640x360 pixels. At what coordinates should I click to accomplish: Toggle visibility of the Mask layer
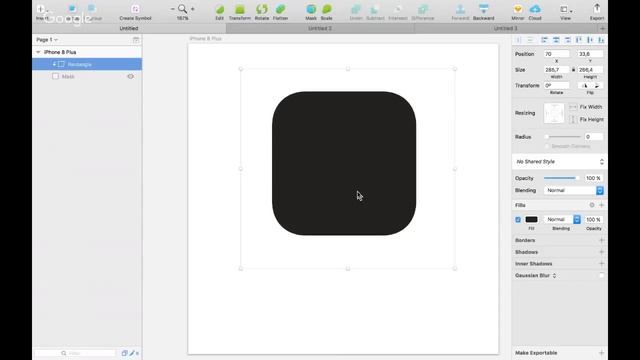point(131,76)
